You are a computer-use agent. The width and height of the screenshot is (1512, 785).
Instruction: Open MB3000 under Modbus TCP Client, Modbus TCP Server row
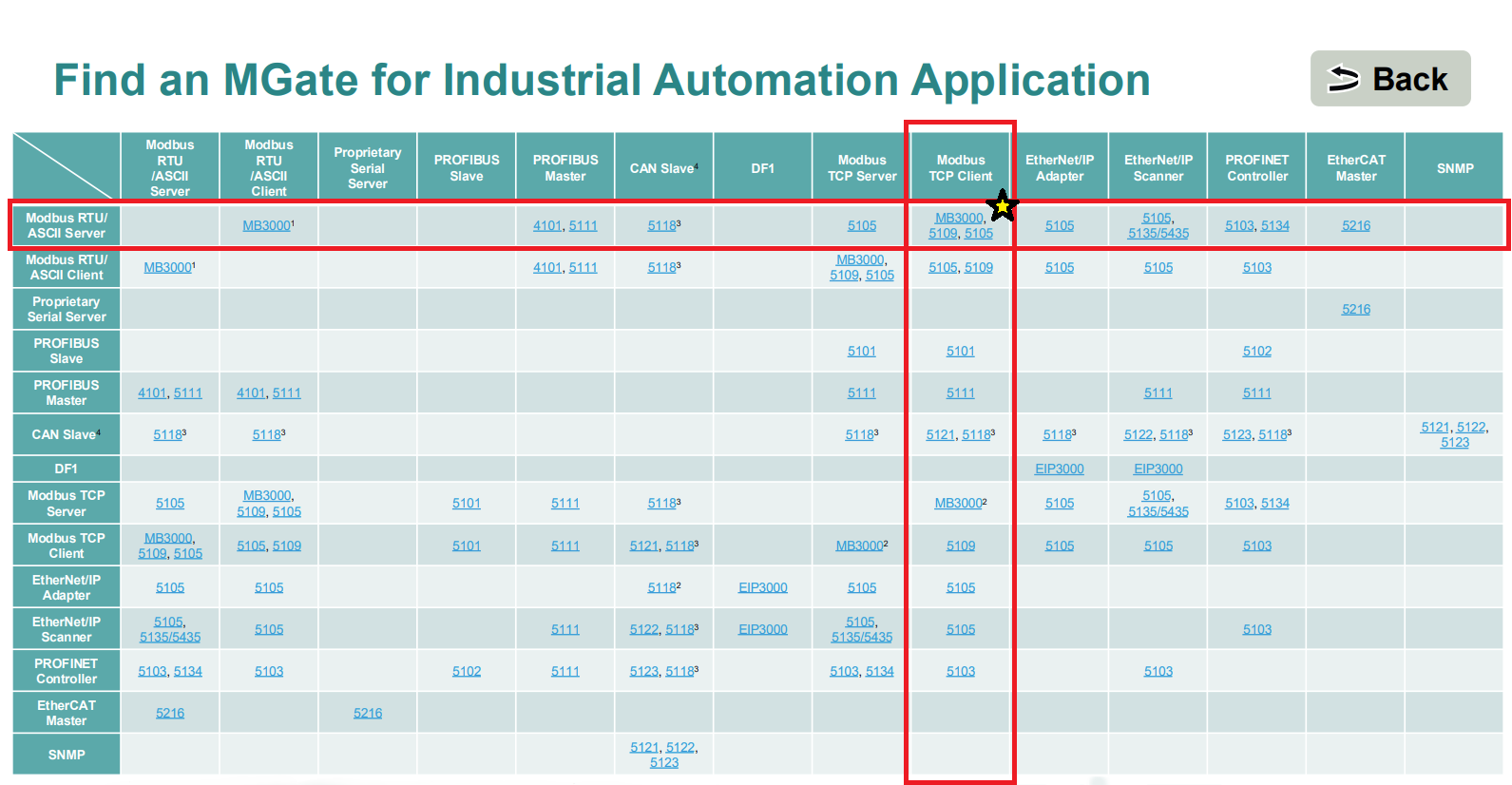pos(958,503)
